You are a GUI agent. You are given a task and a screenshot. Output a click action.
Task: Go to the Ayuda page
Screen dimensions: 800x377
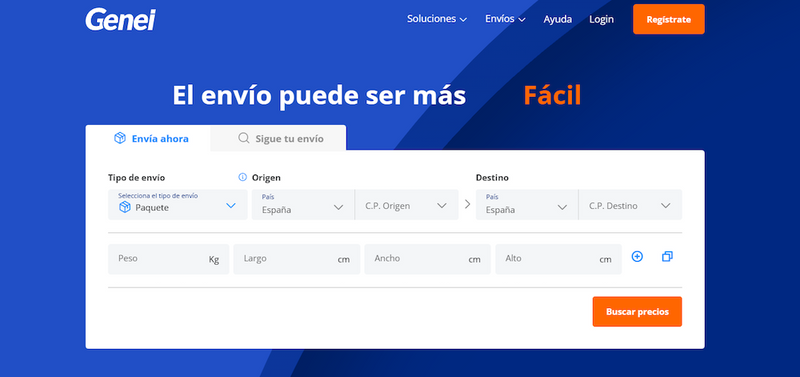pyautogui.click(x=558, y=19)
